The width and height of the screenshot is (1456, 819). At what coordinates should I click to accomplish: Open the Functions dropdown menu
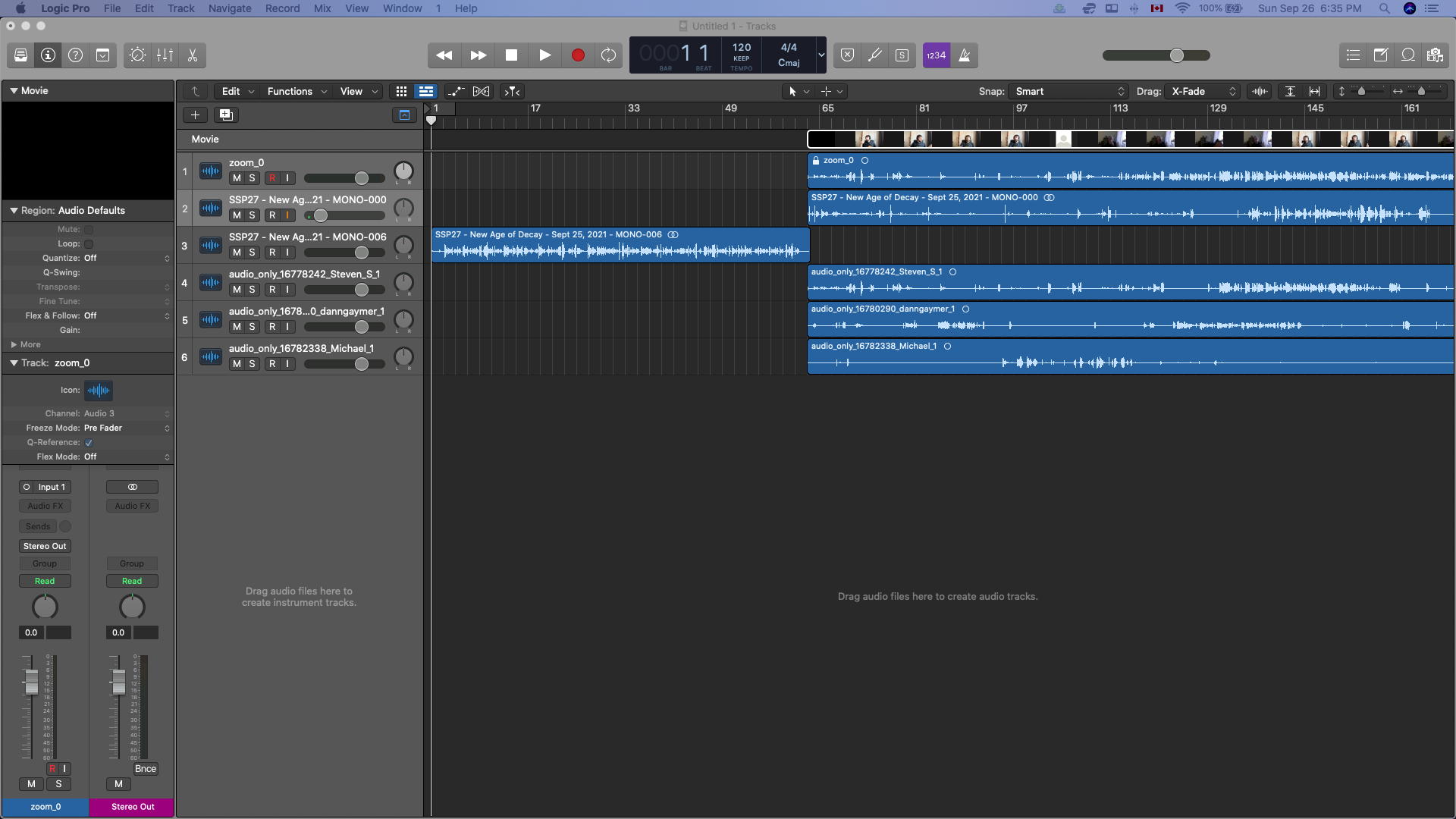pos(297,92)
